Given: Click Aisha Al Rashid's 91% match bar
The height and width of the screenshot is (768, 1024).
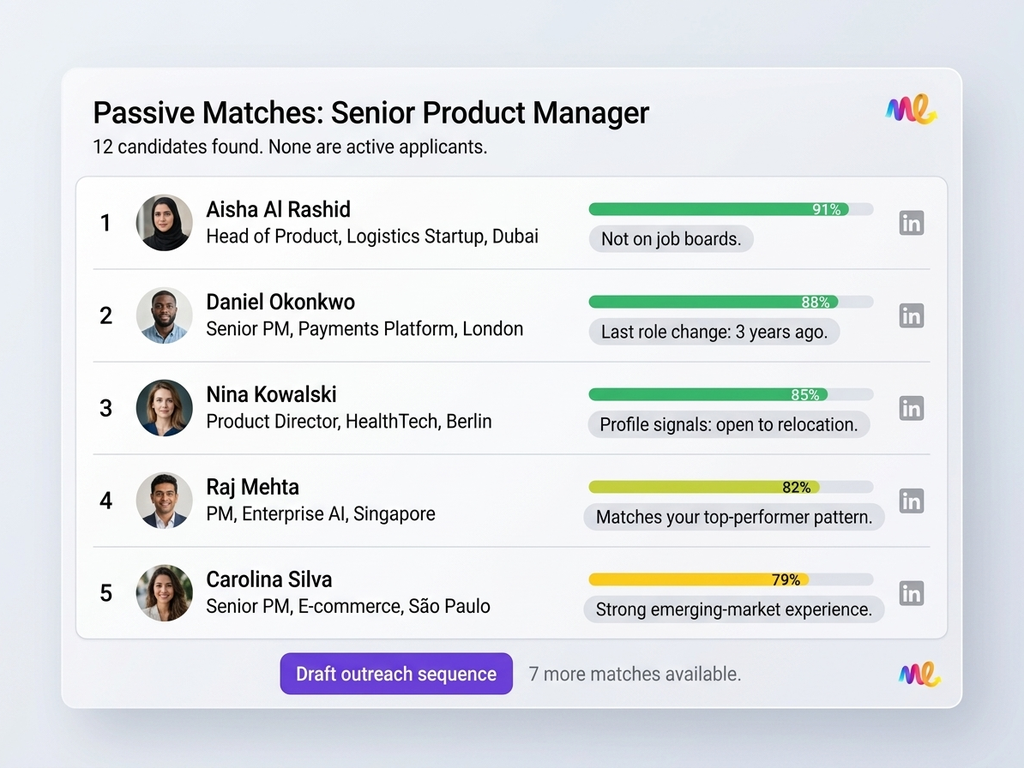Looking at the screenshot, I should (730, 209).
